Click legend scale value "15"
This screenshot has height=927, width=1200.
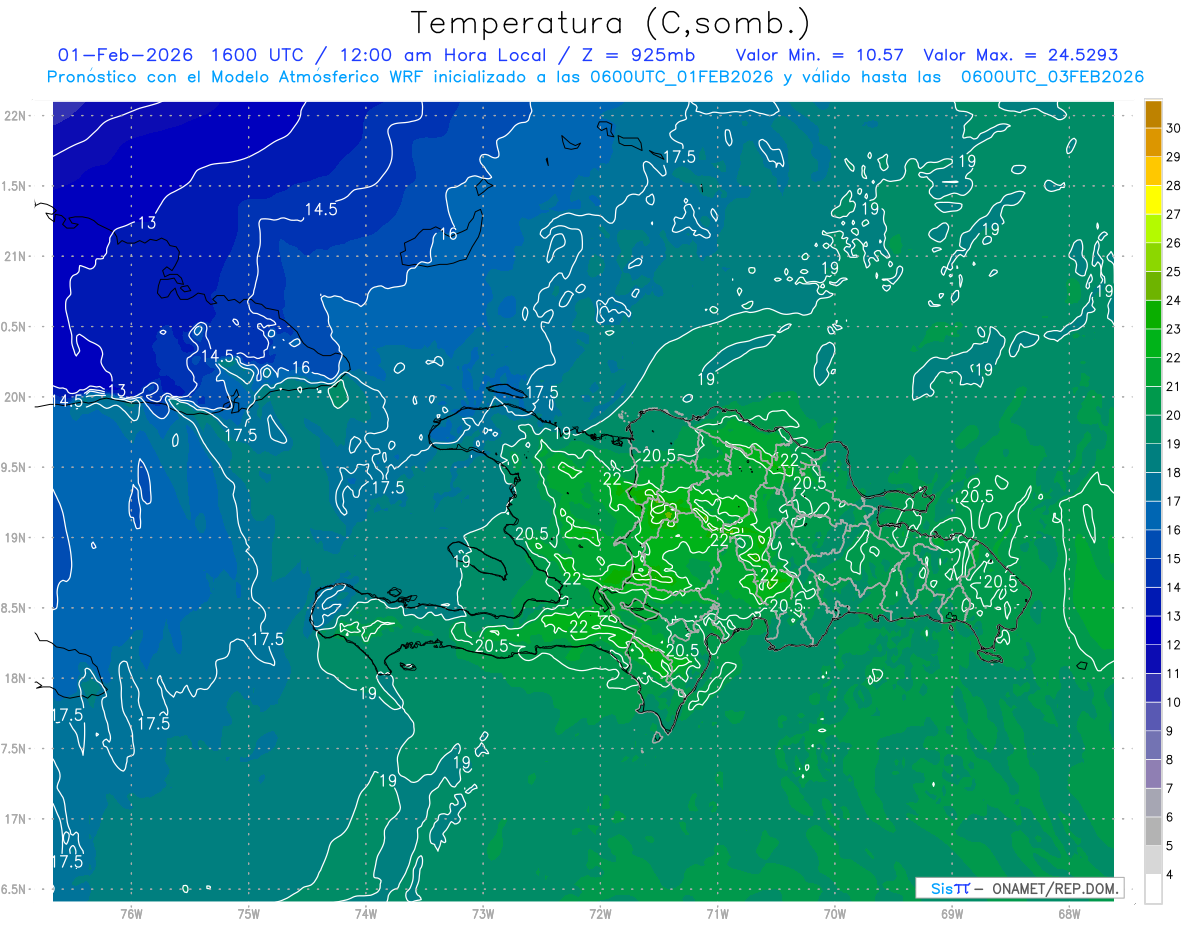[1174, 559]
